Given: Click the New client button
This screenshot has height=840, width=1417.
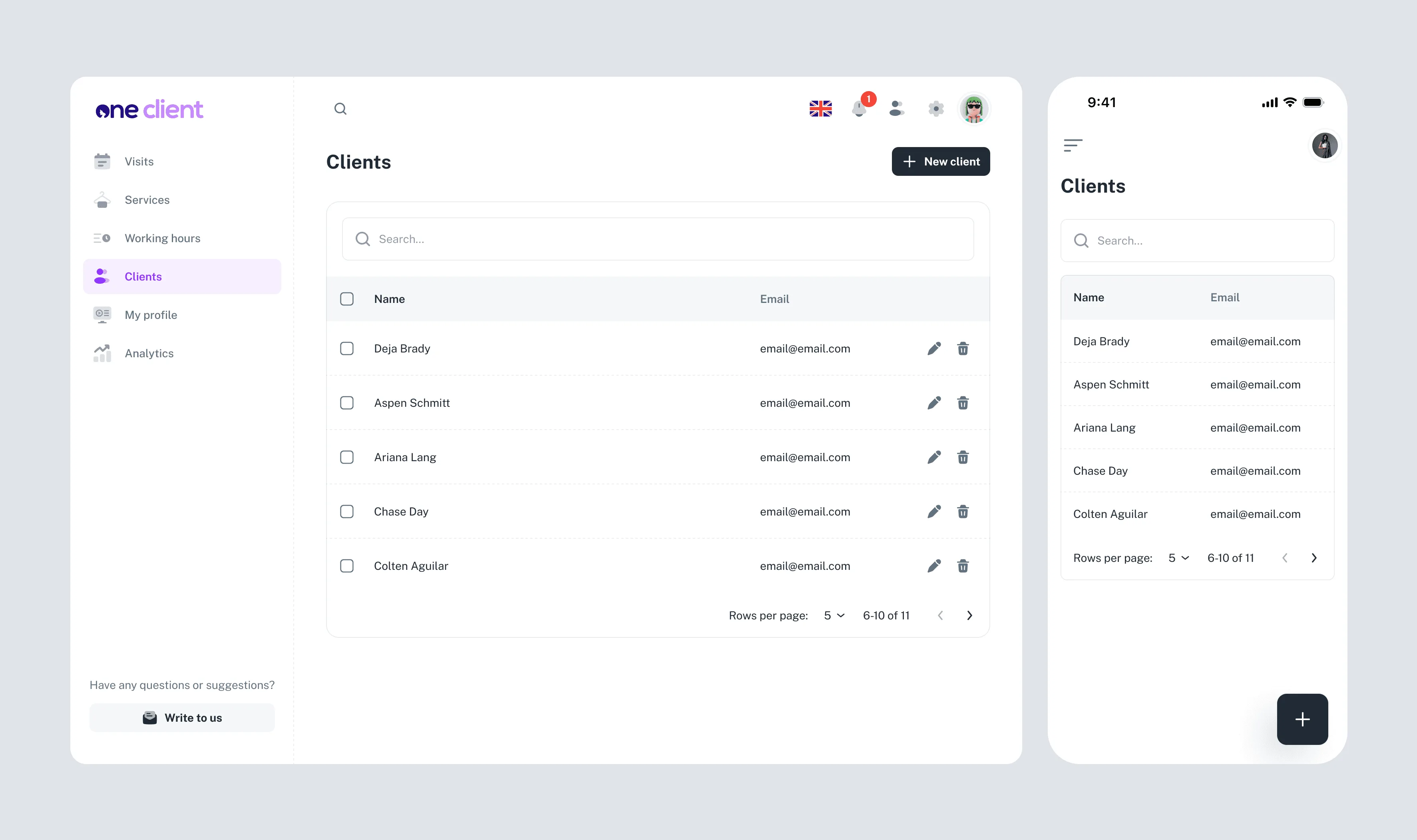Looking at the screenshot, I should click(941, 161).
